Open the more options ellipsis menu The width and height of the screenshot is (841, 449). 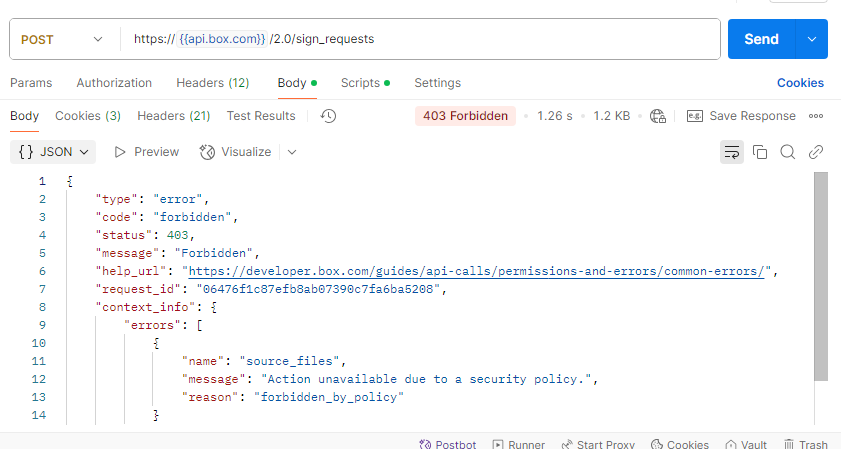click(816, 116)
